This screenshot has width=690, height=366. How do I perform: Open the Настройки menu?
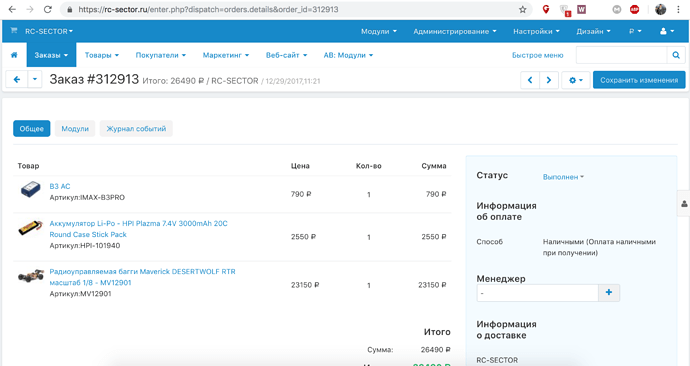tap(536, 31)
